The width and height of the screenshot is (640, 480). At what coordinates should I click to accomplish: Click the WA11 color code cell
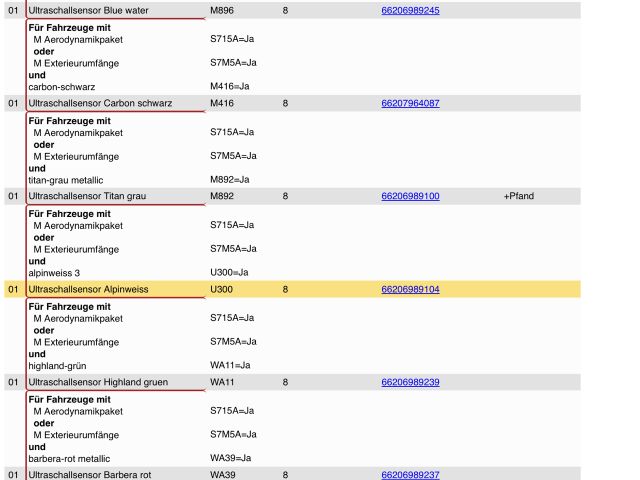click(221, 382)
